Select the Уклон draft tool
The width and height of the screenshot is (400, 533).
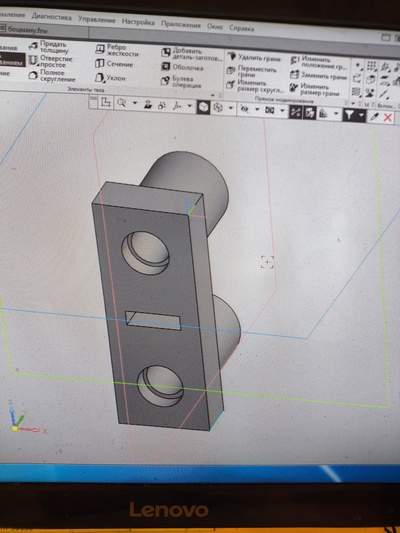point(110,78)
